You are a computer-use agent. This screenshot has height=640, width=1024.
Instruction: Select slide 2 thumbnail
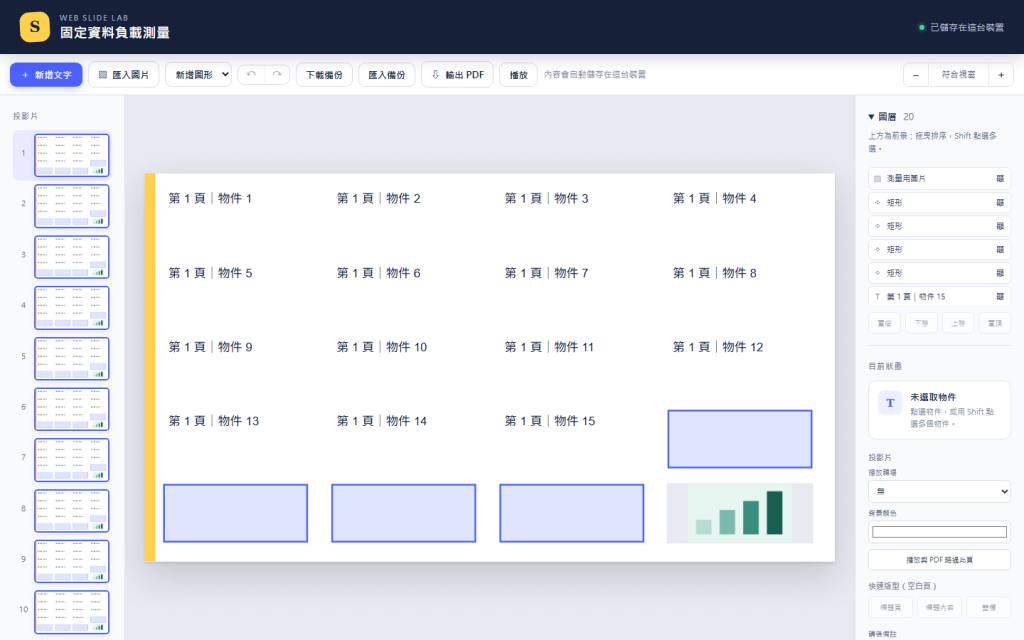(x=72, y=206)
